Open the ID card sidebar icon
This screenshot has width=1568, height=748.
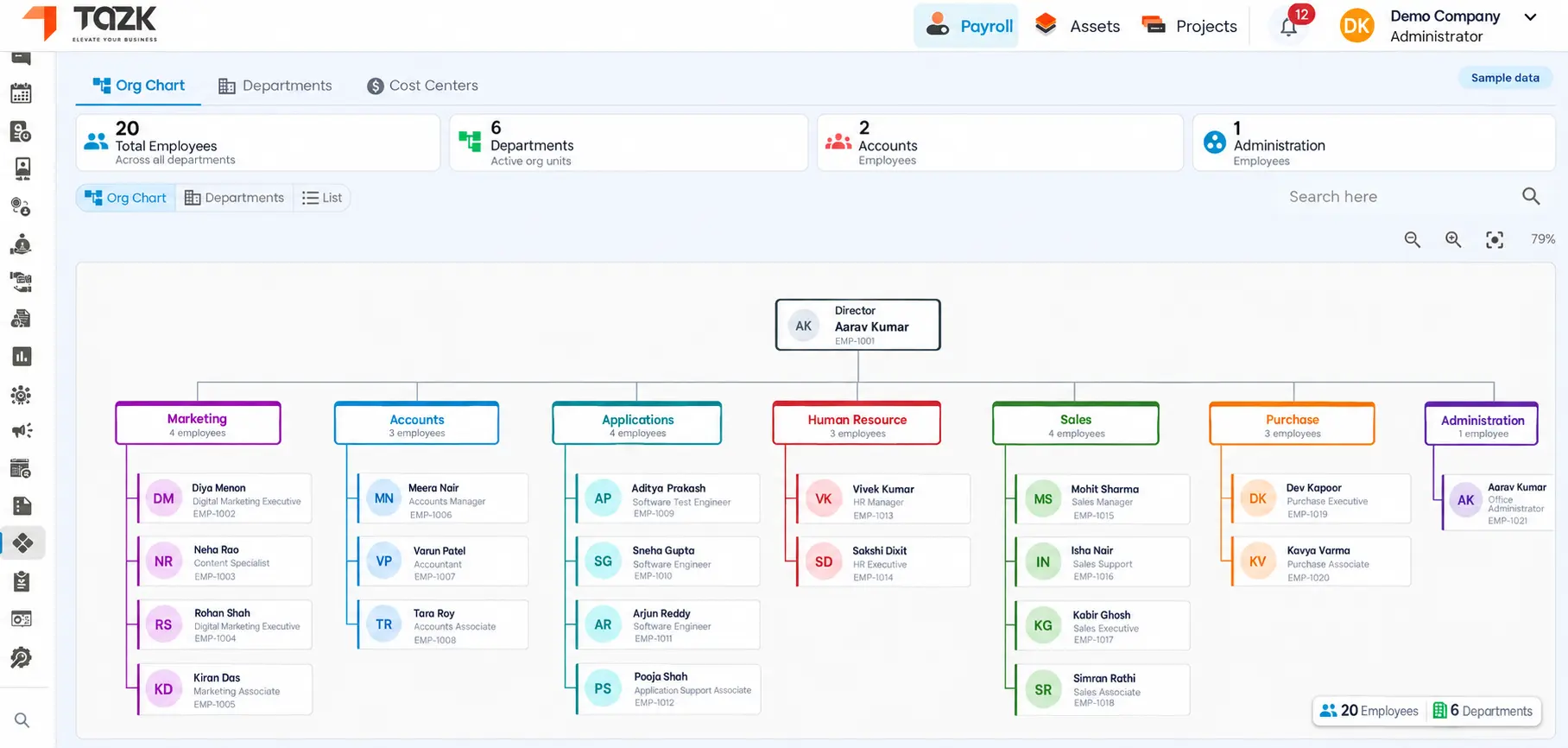22,168
